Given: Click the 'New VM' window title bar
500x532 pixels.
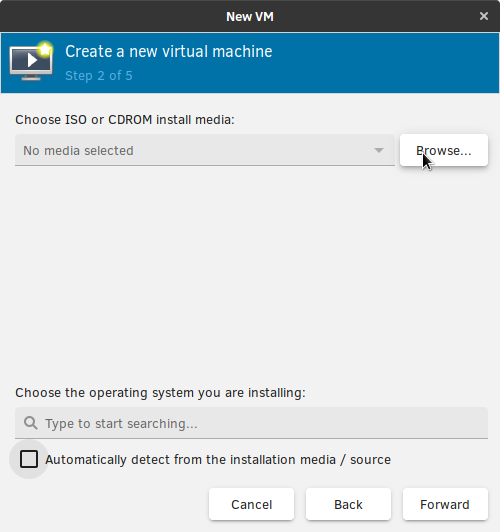Looking at the screenshot, I should (250, 16).
